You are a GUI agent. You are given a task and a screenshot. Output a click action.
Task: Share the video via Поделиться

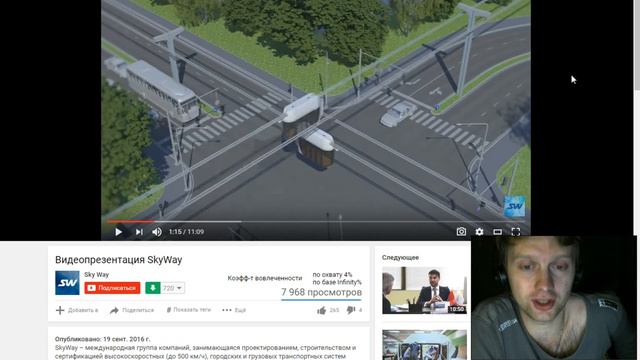132,310
